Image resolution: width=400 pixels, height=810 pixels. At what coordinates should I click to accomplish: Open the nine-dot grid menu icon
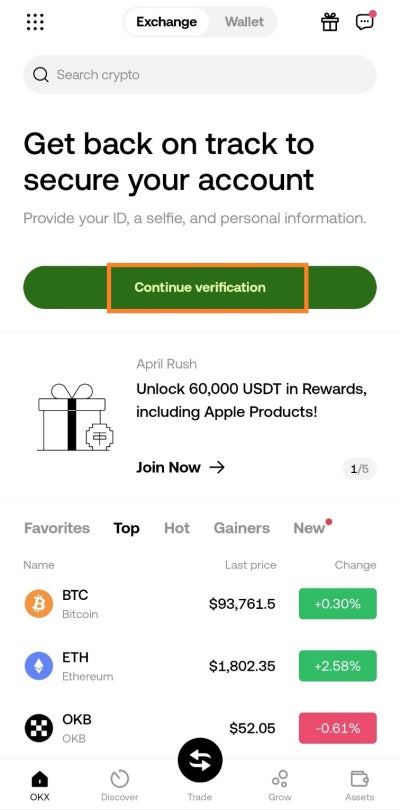pos(35,22)
